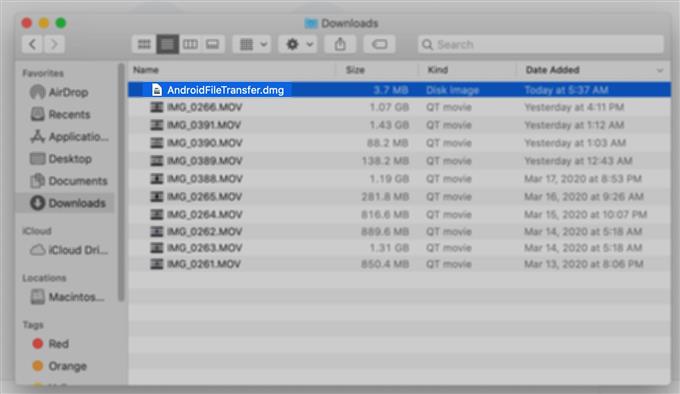680x394 pixels.
Task: Click the IMG_0388.MOV movie icon
Action: [x=157, y=179]
